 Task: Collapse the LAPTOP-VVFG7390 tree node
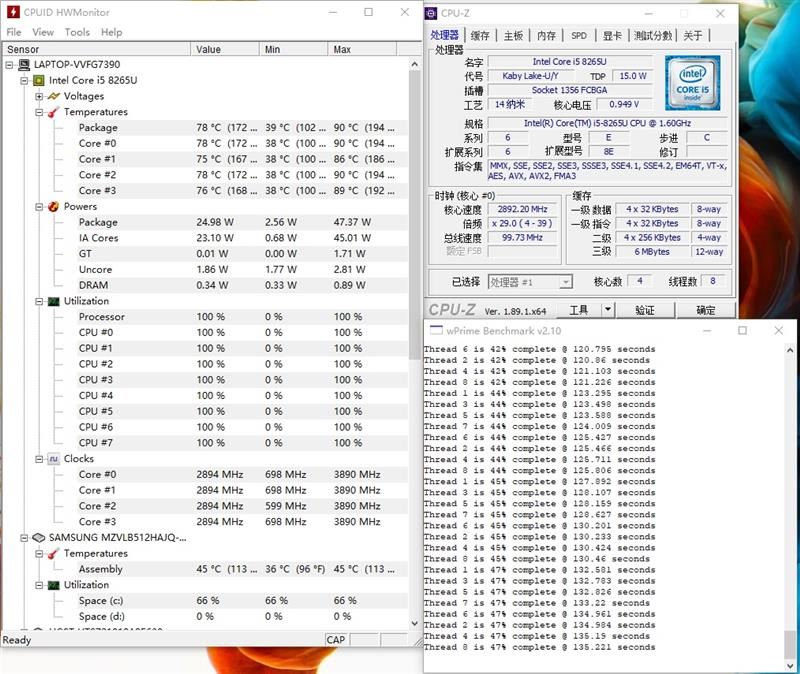[9, 65]
